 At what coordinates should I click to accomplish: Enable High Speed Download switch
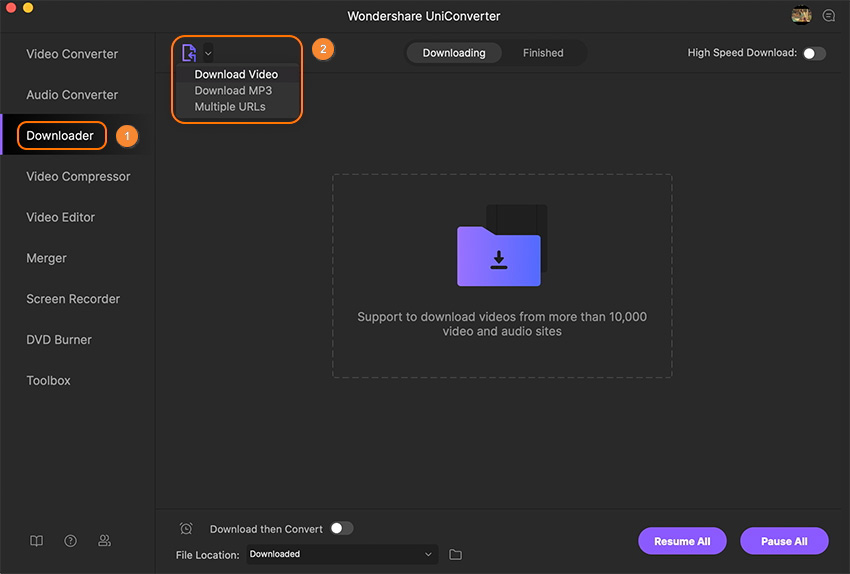[x=814, y=53]
